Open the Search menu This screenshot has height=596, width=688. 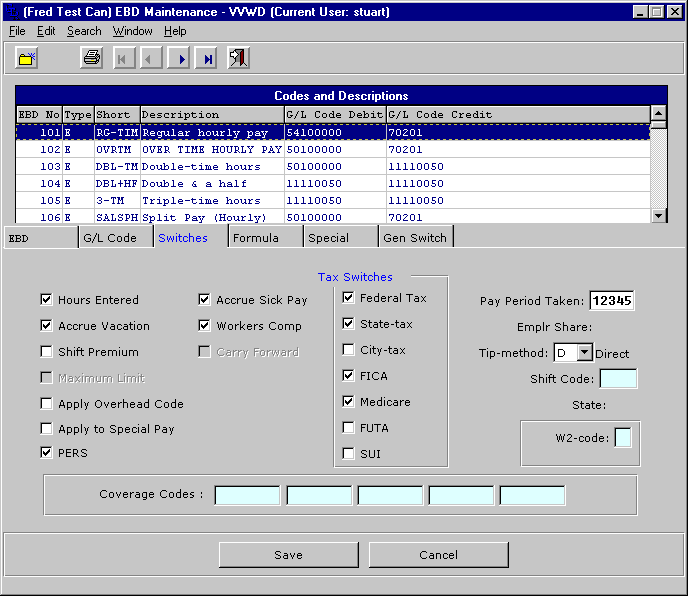coord(84,31)
